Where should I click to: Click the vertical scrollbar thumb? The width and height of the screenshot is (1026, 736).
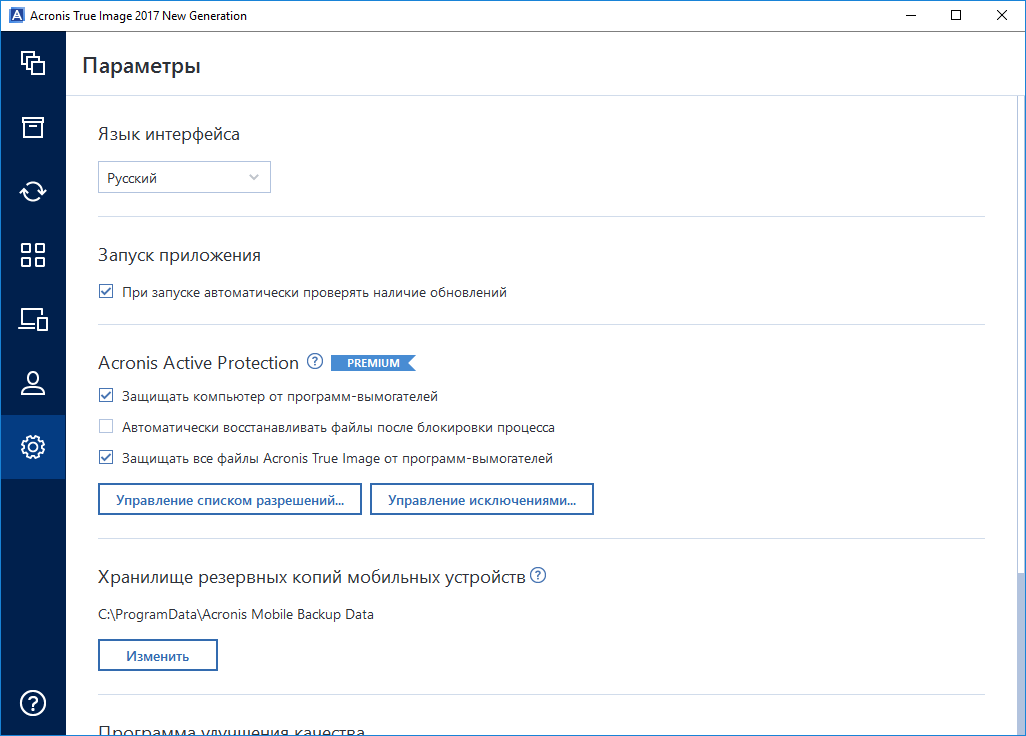(x=1020, y=654)
